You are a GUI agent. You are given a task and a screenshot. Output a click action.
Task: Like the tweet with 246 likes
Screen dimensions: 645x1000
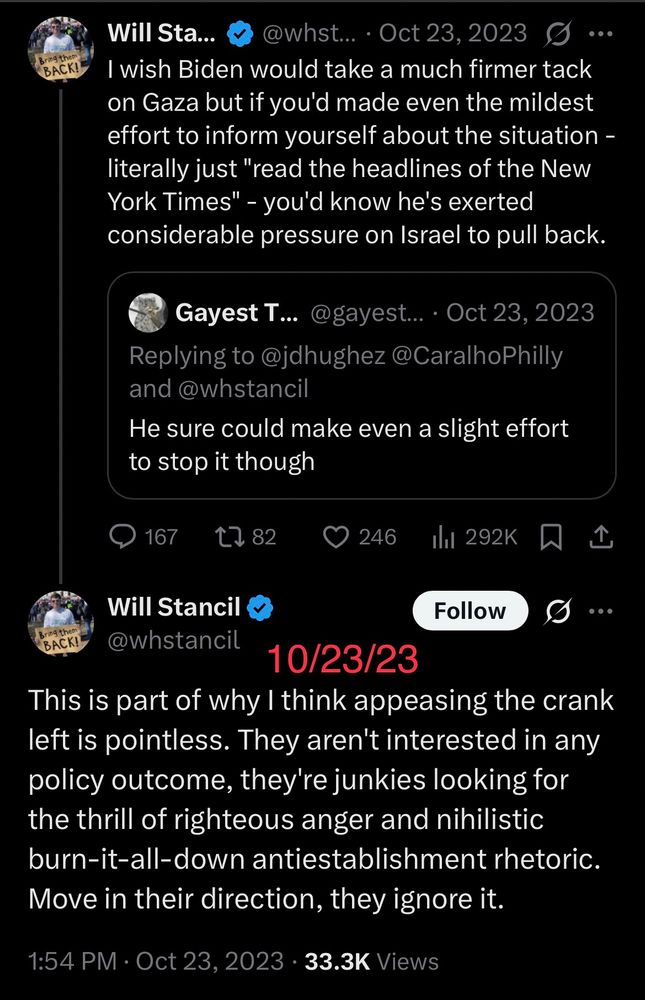tap(336, 537)
